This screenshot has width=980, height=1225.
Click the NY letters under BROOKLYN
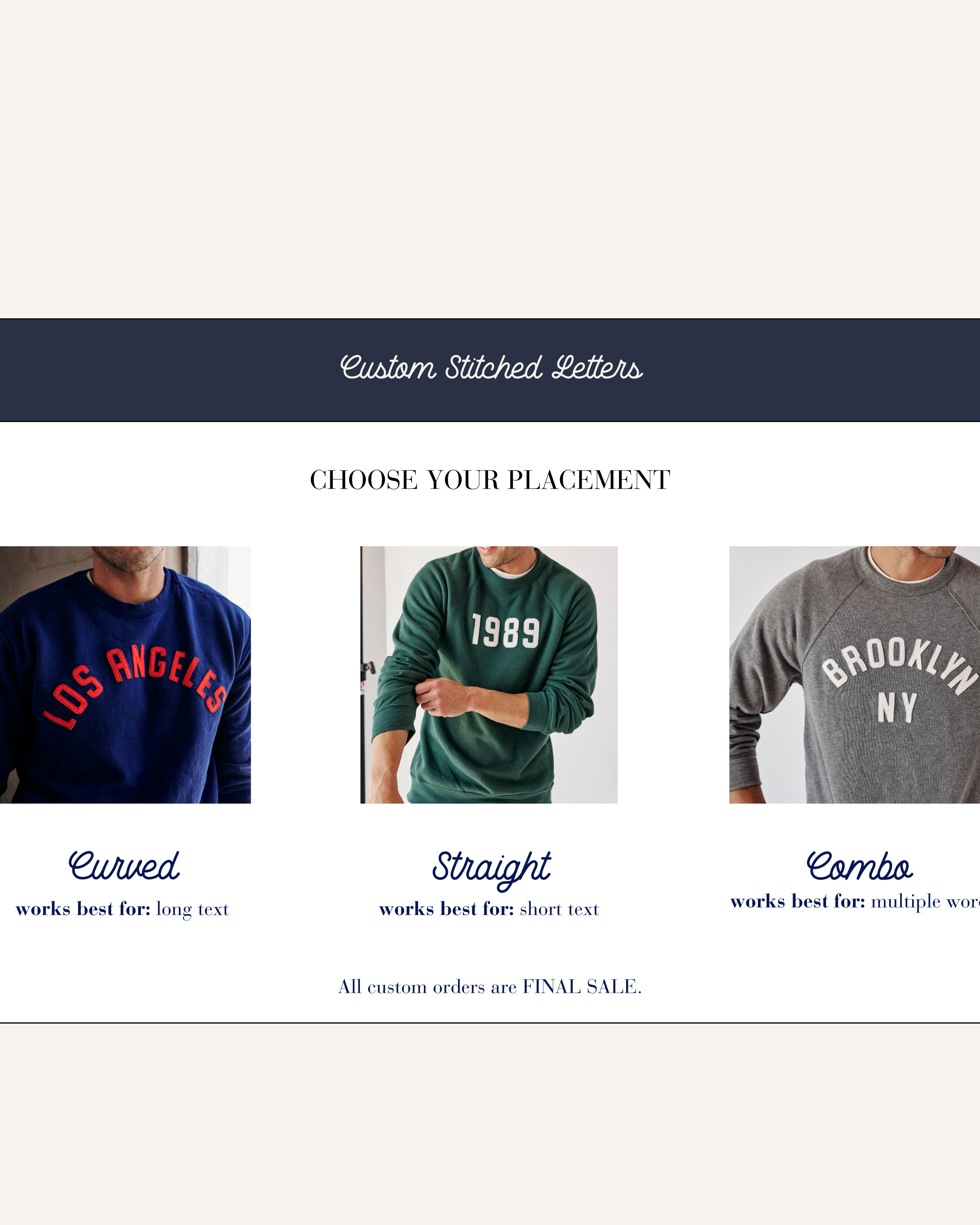click(x=897, y=707)
